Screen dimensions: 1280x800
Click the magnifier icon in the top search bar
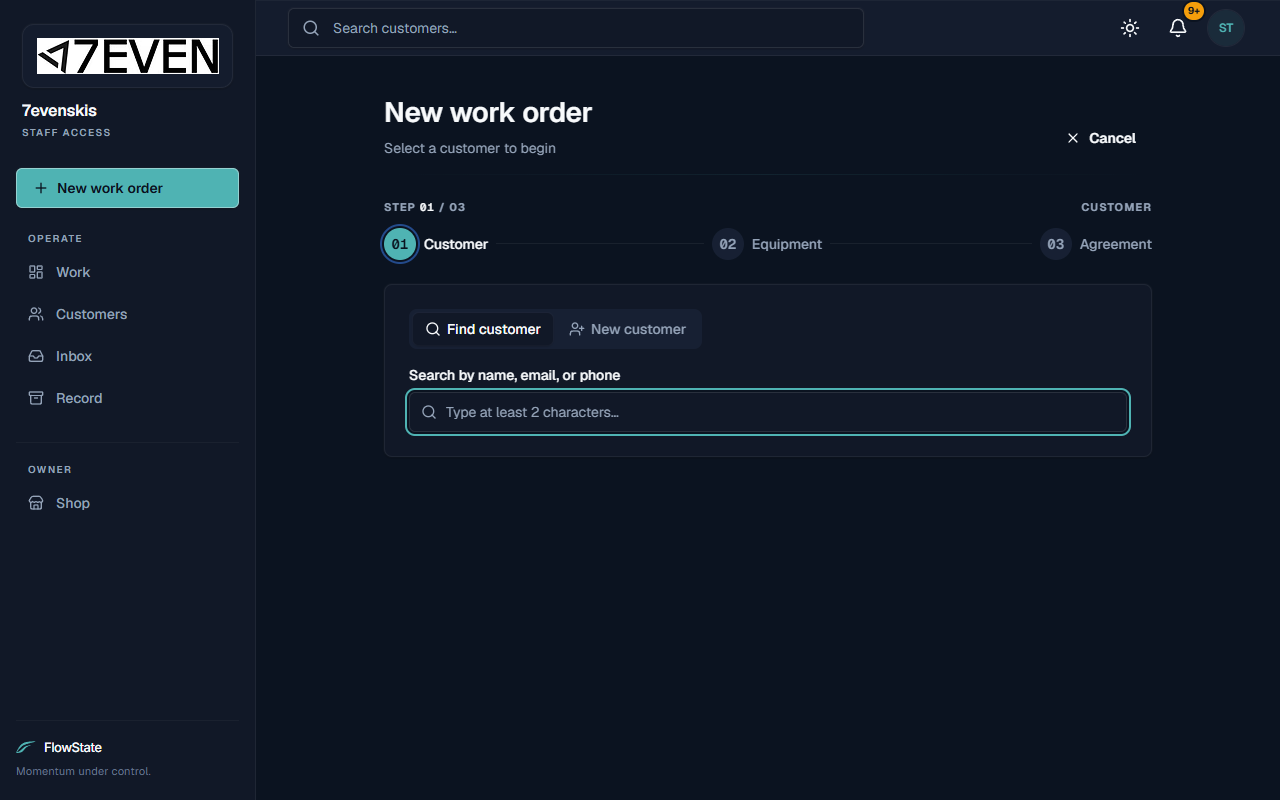point(311,28)
